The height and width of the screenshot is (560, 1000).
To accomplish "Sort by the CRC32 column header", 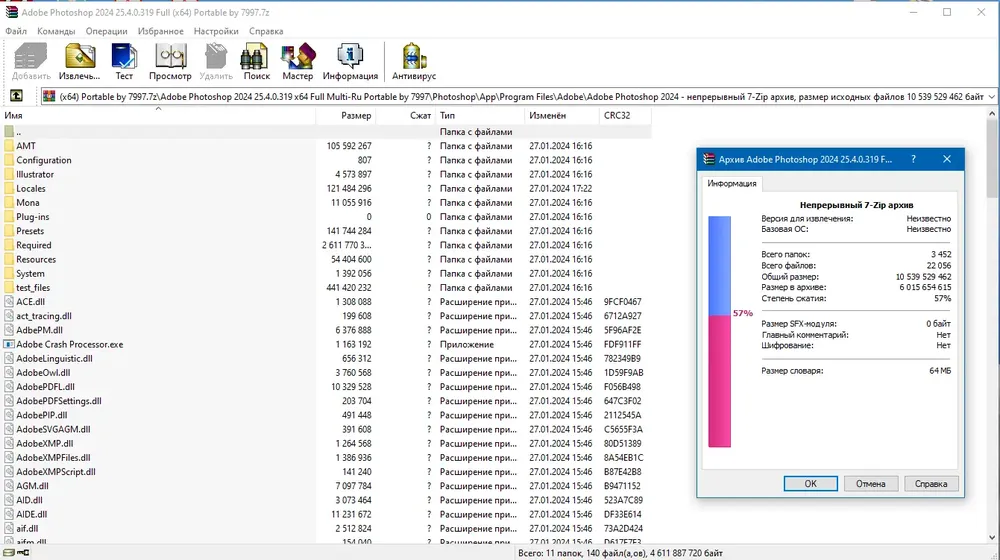I will tap(625, 115).
